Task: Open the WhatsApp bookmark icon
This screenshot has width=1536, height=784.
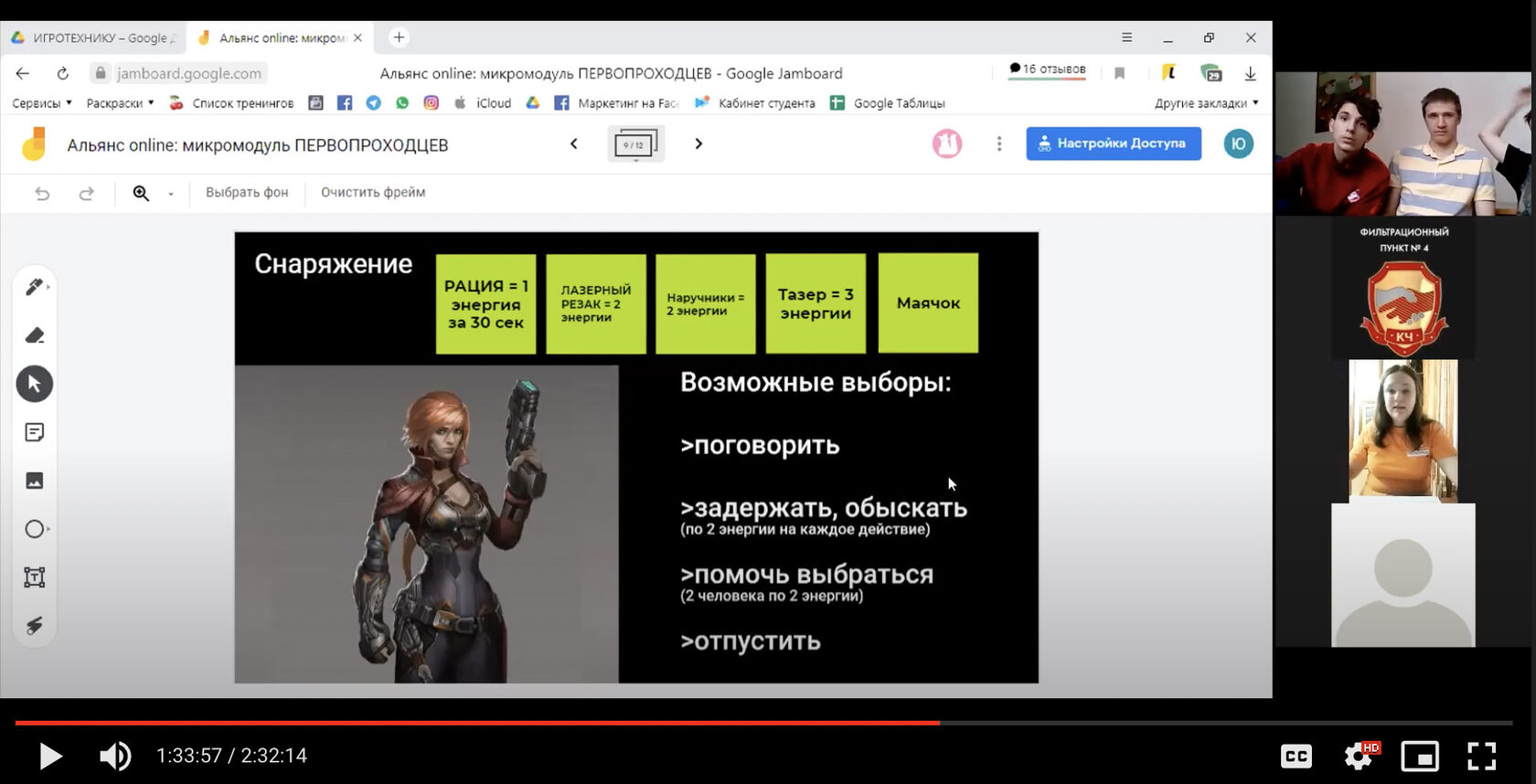Action: [402, 103]
